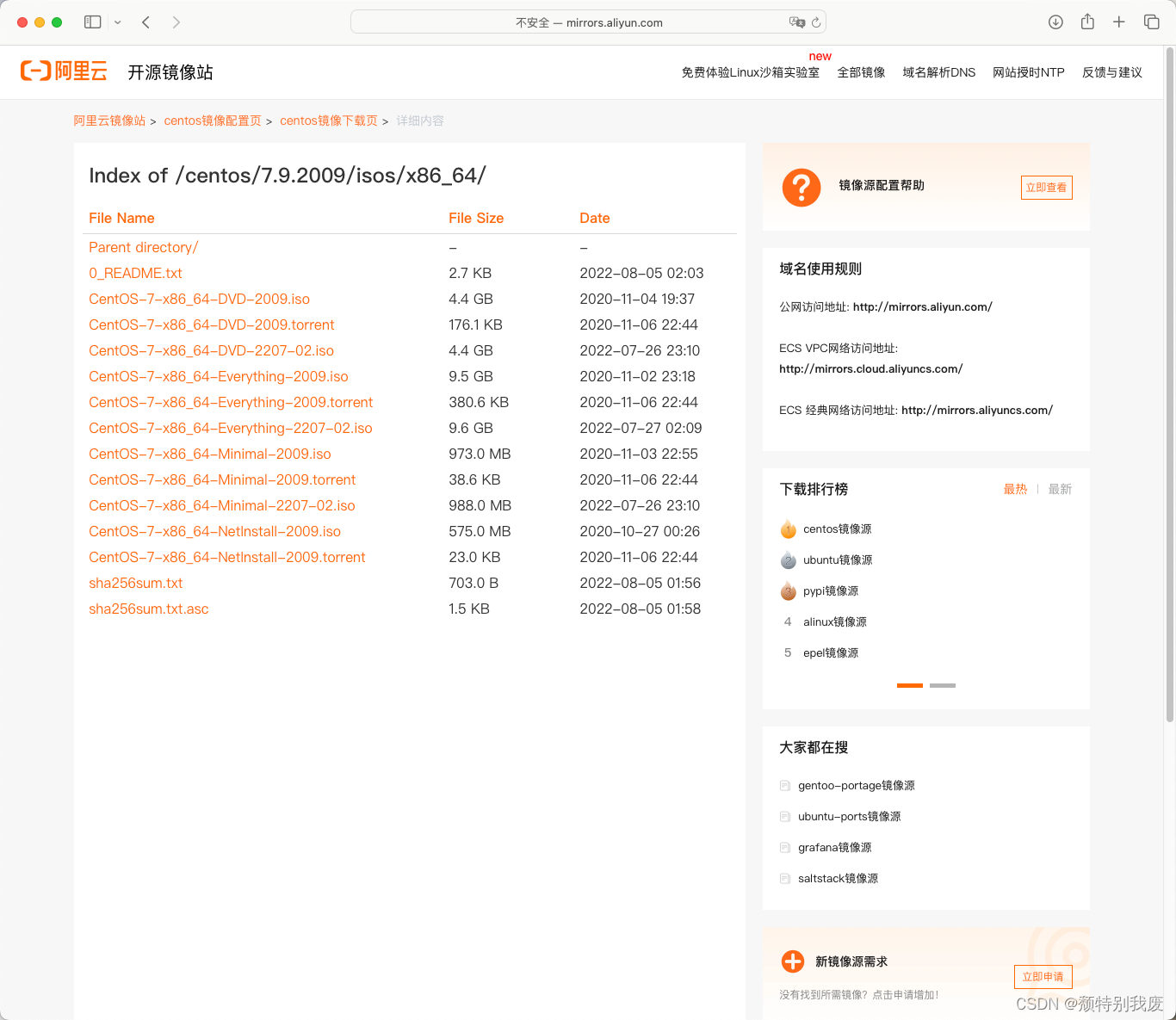Screen dimensions: 1176x1020
Task: Download CentOS-7-x86_64-NetInstall-2009.torrent
Action: pyautogui.click(x=227, y=557)
